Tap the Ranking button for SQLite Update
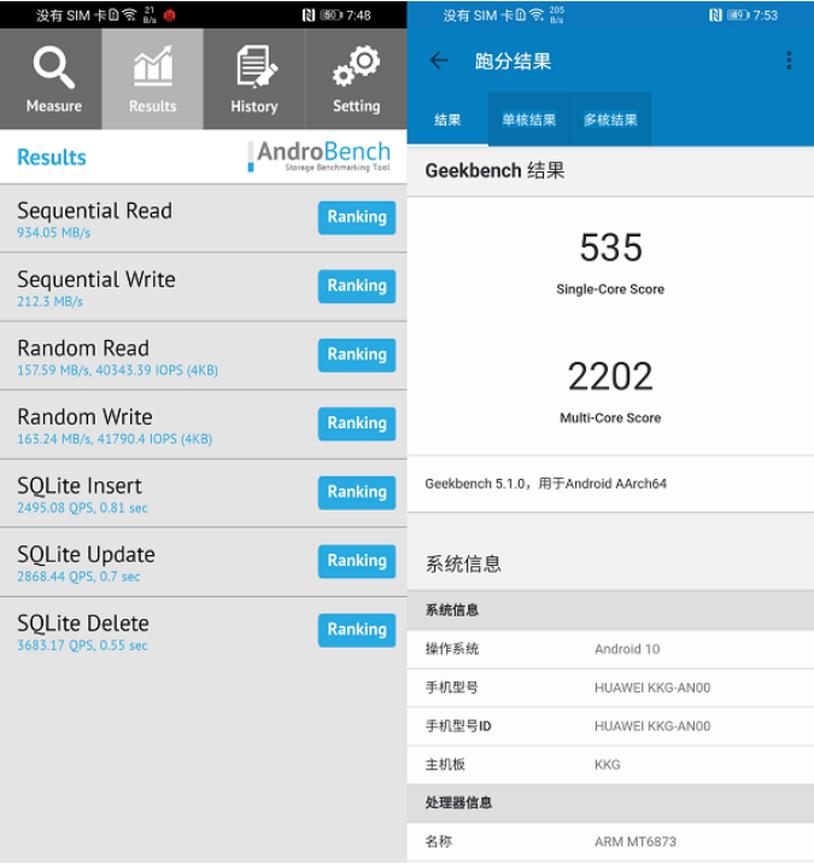Screen dimensions: 814x865 coord(357,560)
